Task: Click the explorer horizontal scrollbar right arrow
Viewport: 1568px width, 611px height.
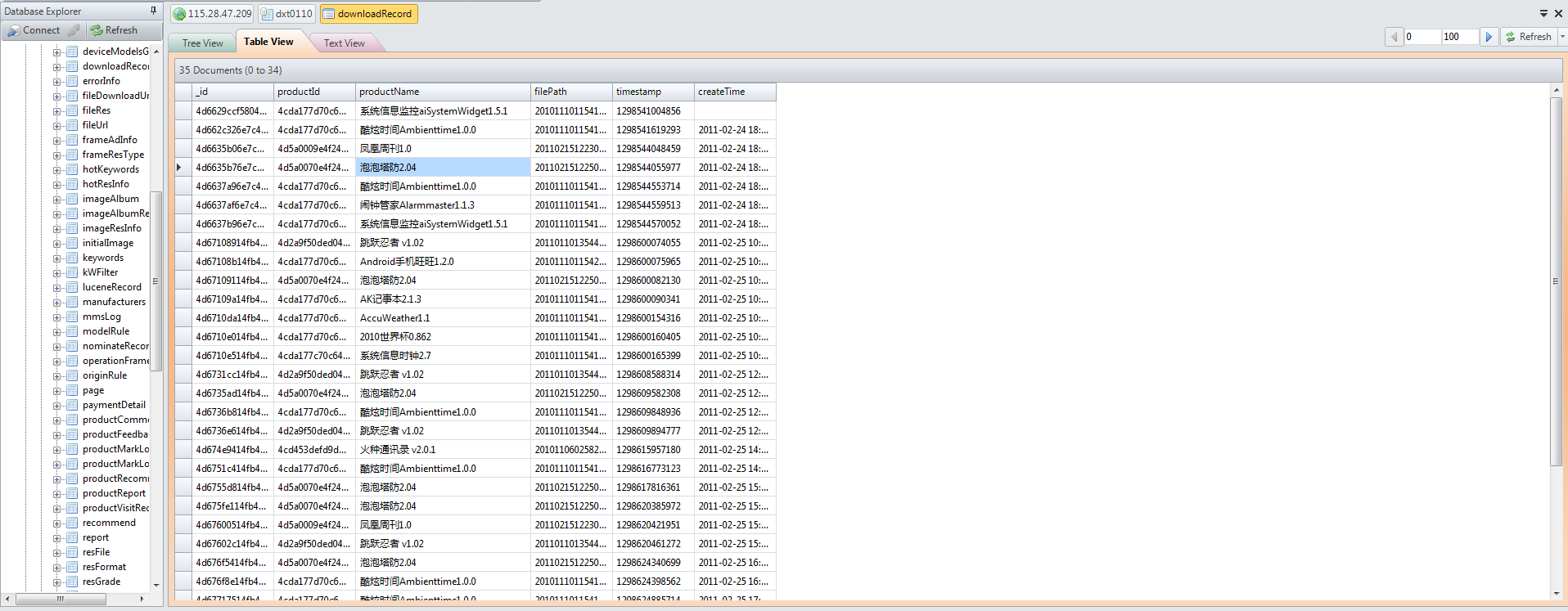Action: point(142,599)
